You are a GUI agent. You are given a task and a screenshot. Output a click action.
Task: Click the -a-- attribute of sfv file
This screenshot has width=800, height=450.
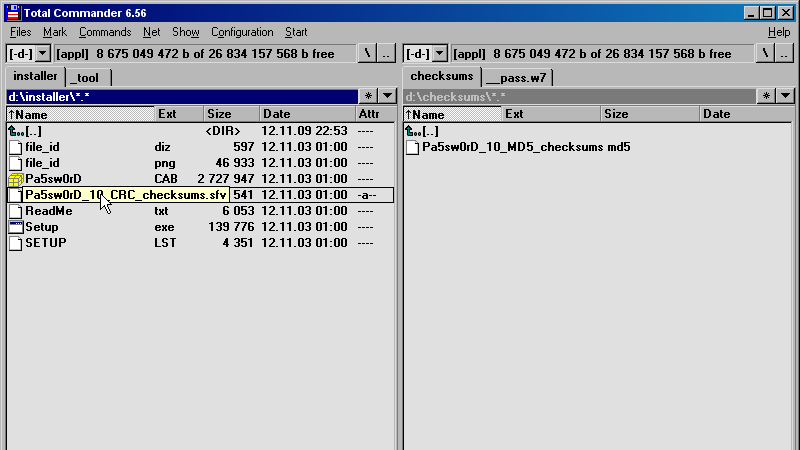tap(367, 195)
